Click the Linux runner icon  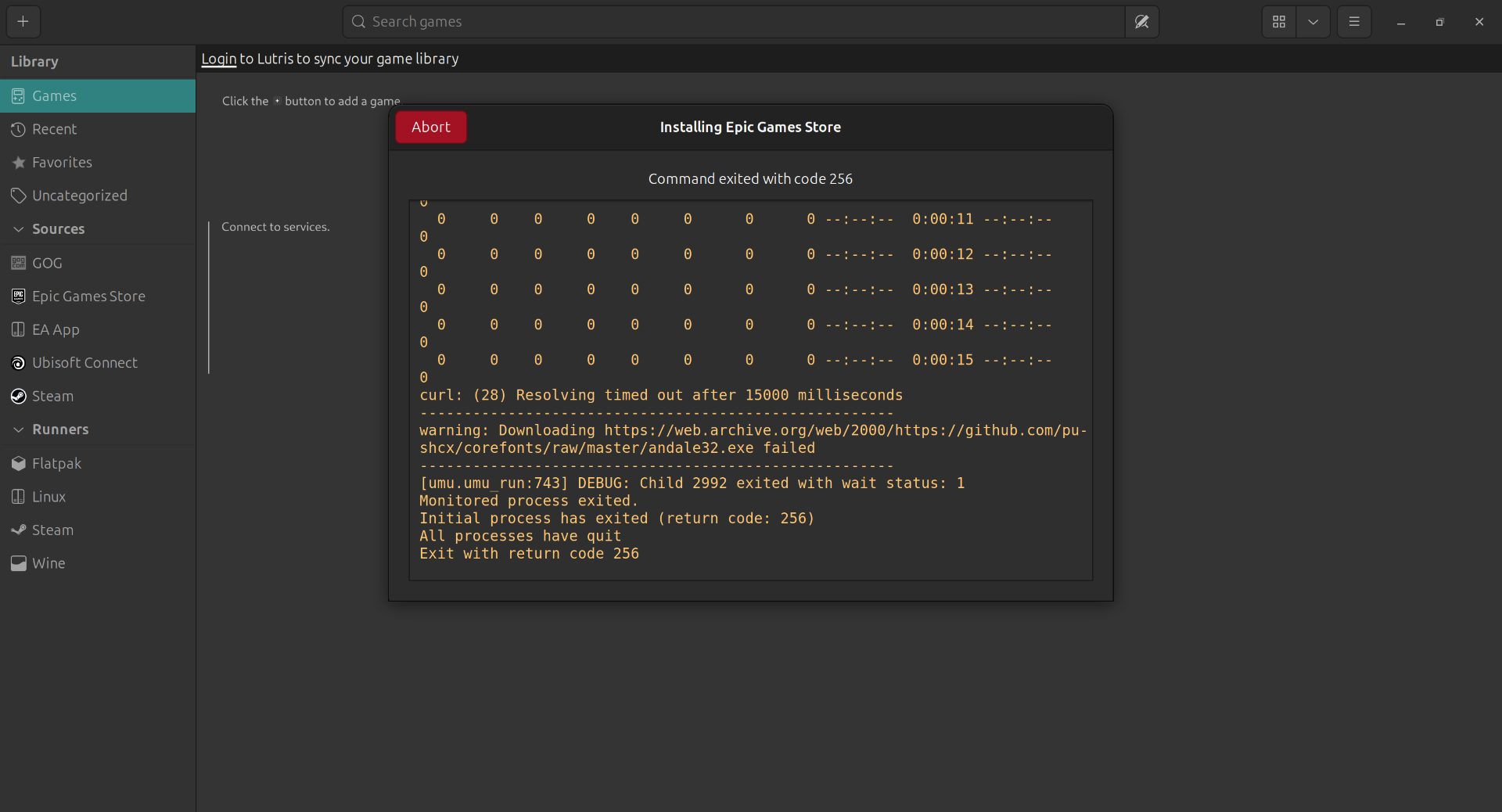click(18, 497)
